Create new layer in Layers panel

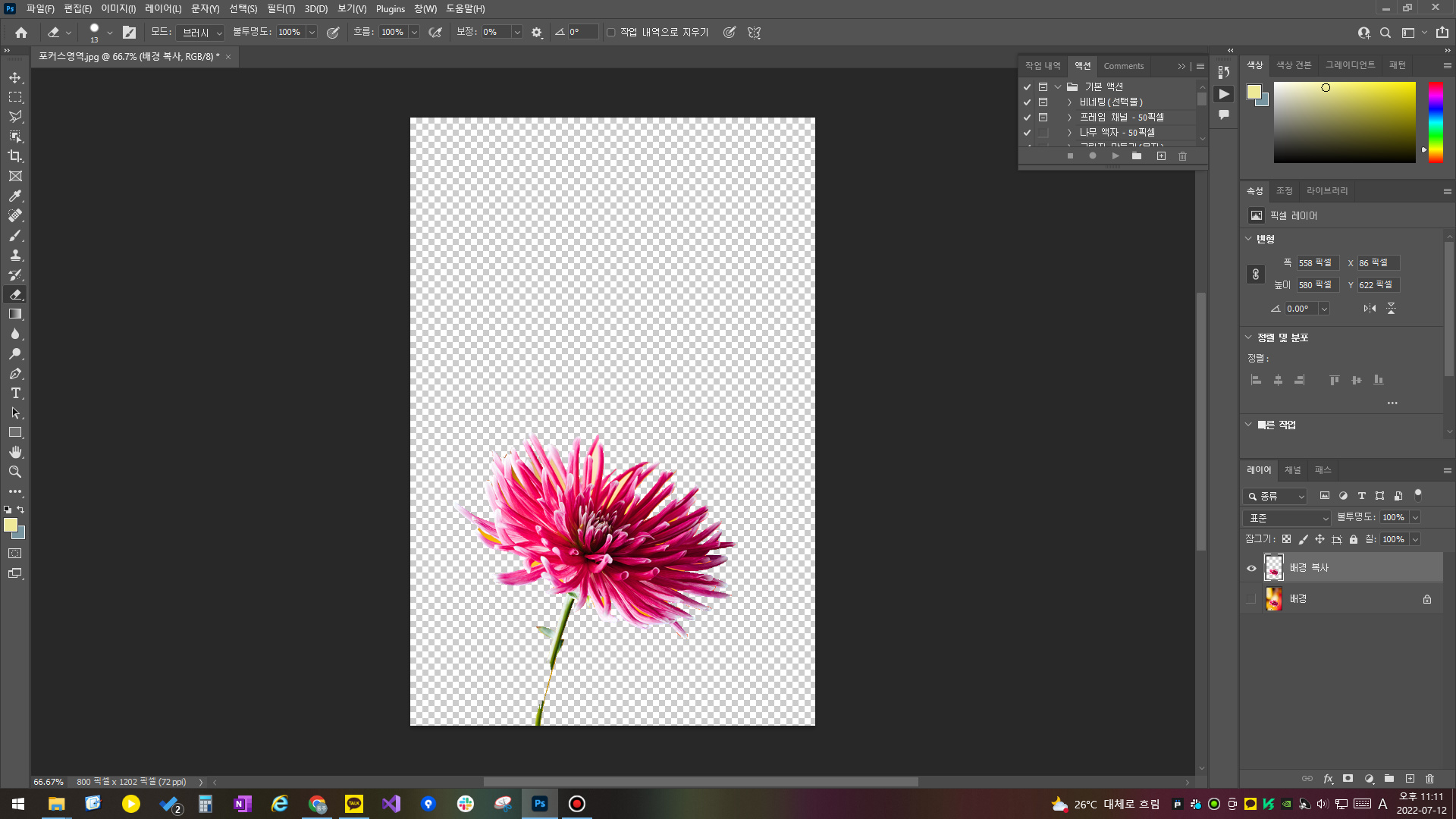tap(1410, 779)
